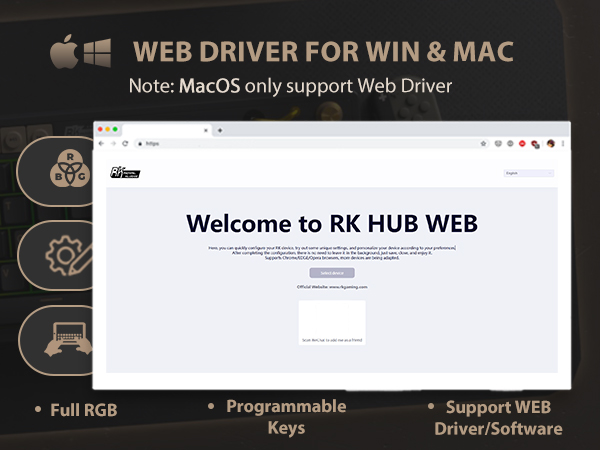Select the active browser tab
This screenshot has height=450, width=600.
coord(166,130)
